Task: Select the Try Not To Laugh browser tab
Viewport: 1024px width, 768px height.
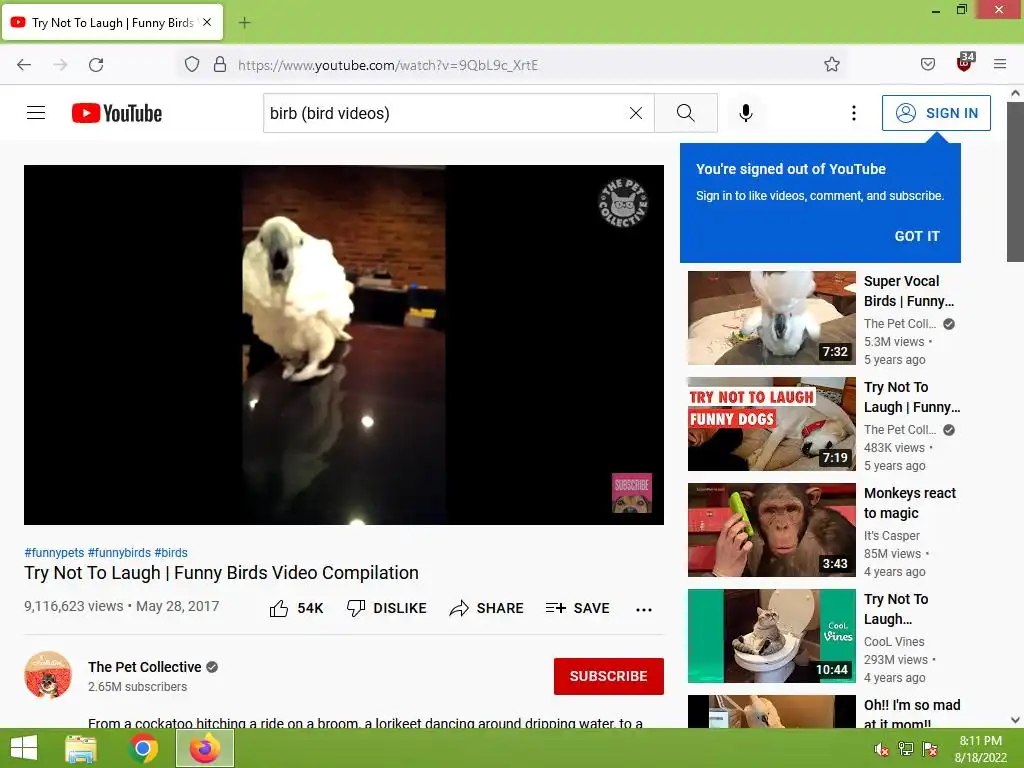Action: (112, 23)
